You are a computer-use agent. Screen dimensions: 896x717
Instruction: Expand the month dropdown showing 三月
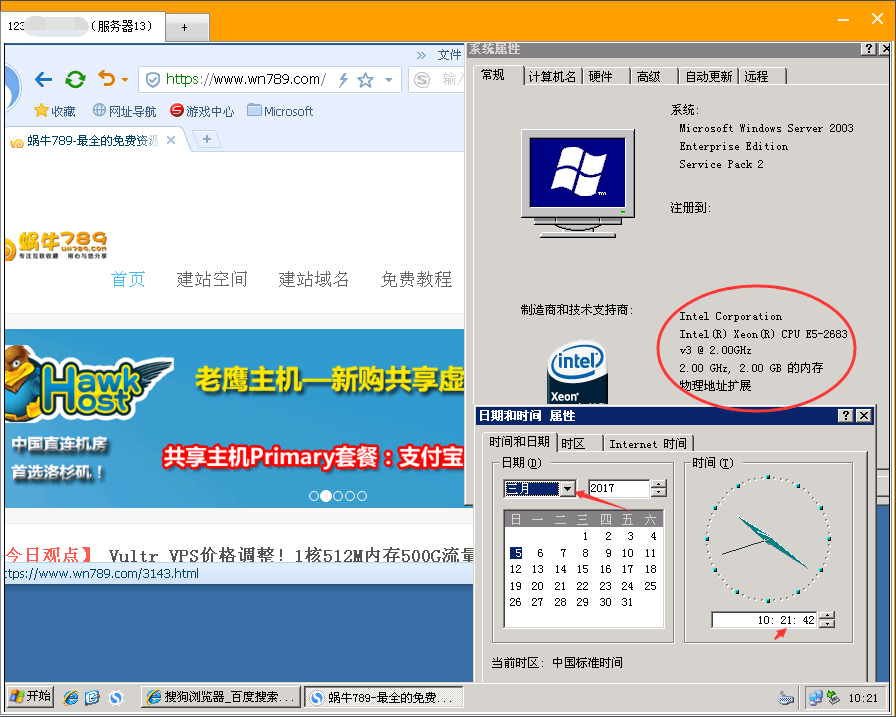coord(568,489)
